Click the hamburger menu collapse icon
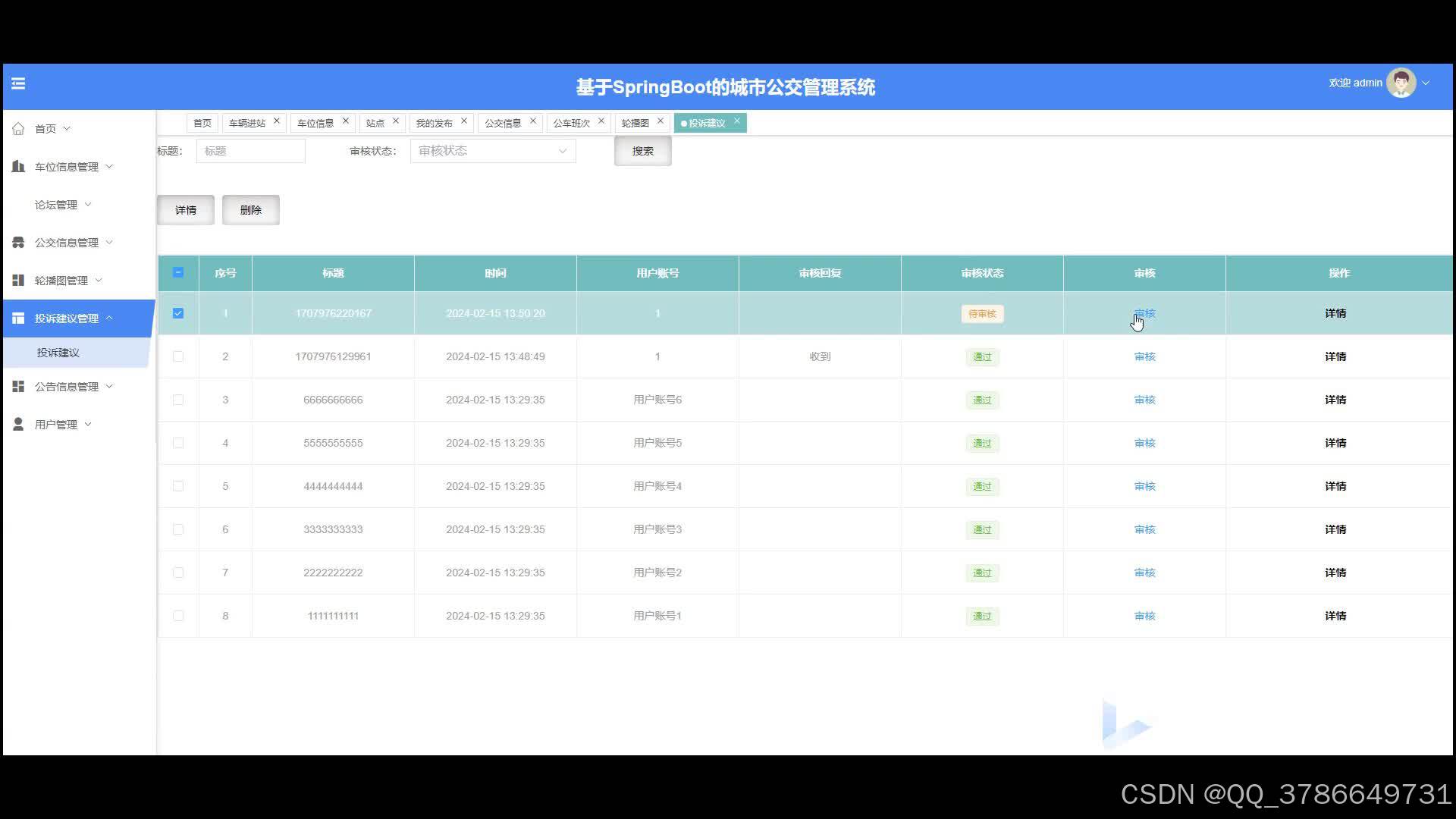The height and width of the screenshot is (819, 1456). click(x=18, y=83)
